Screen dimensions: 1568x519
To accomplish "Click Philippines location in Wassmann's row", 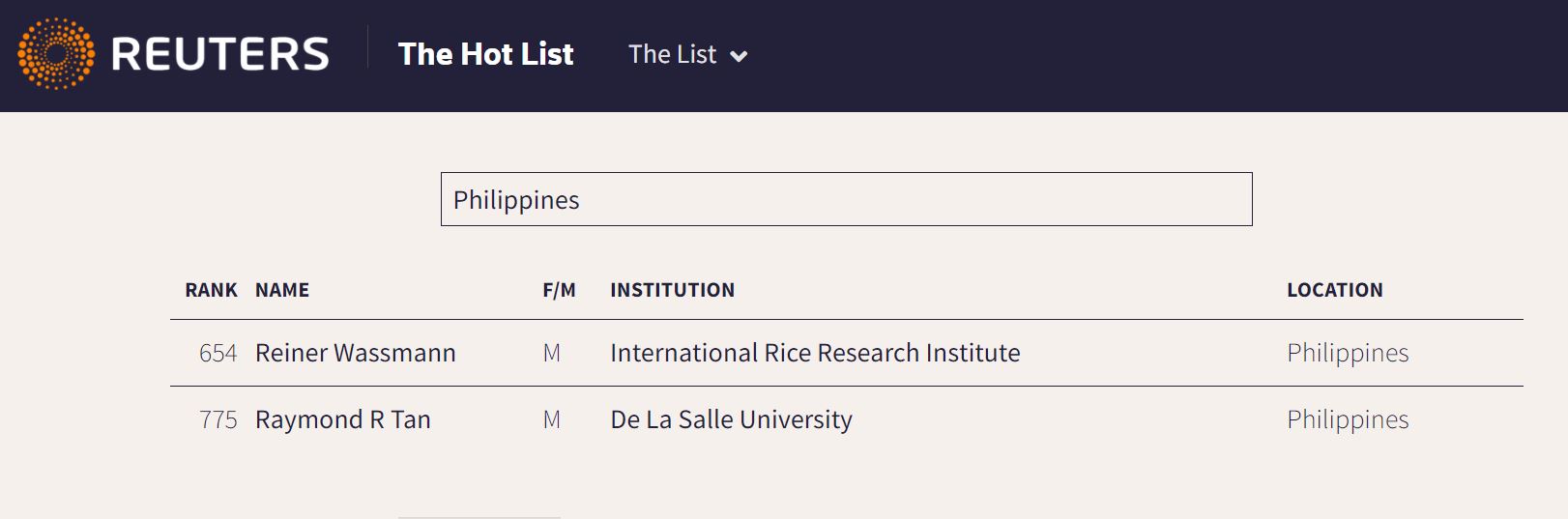I will click(x=1348, y=353).
